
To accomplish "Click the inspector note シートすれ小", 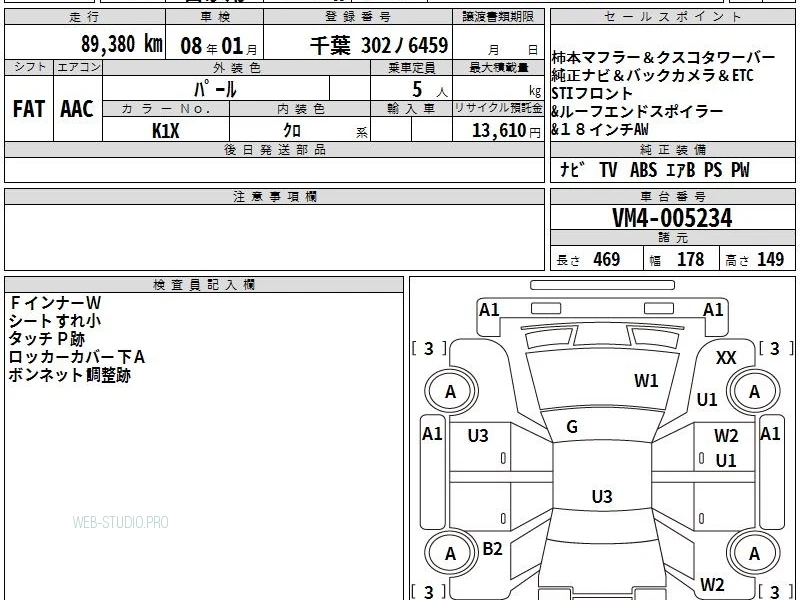I will [55, 321].
